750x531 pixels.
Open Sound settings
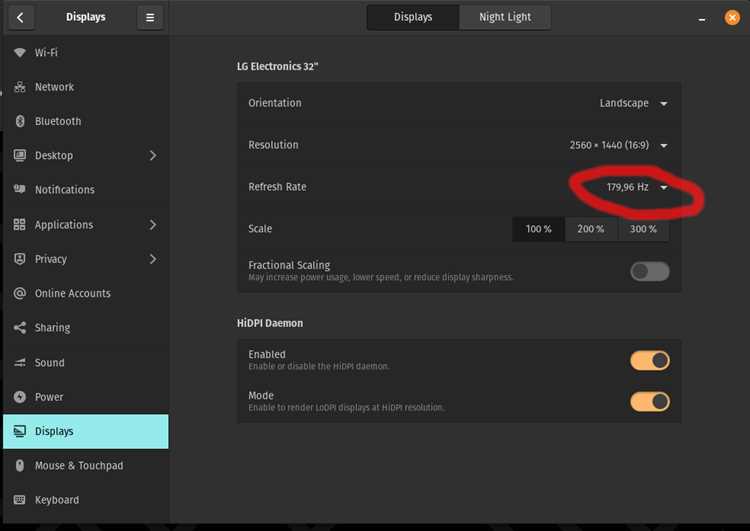point(86,363)
